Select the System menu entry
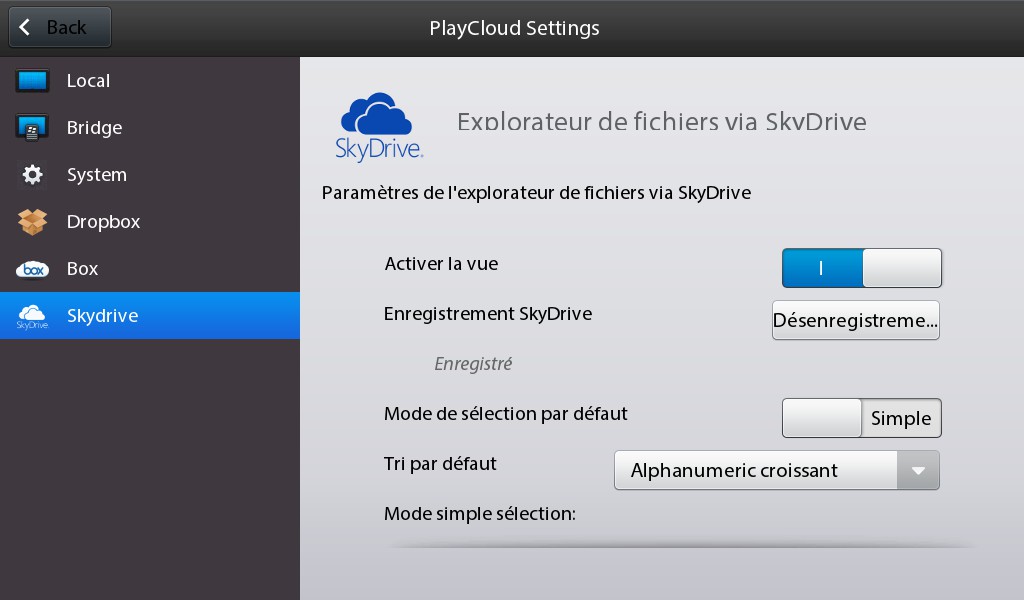Viewport: 1024px width, 600px height. (x=150, y=175)
